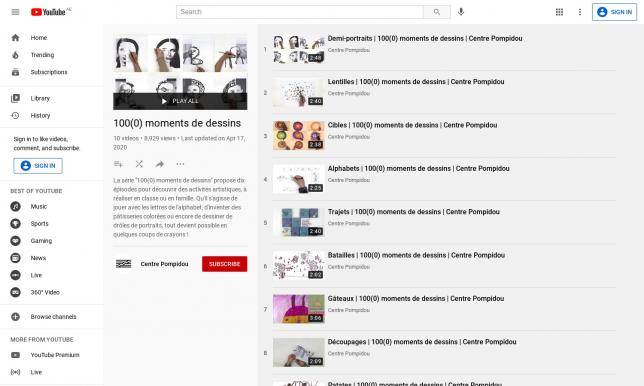Click Demi-portraits video title
644x386 pixels.
click(425, 39)
